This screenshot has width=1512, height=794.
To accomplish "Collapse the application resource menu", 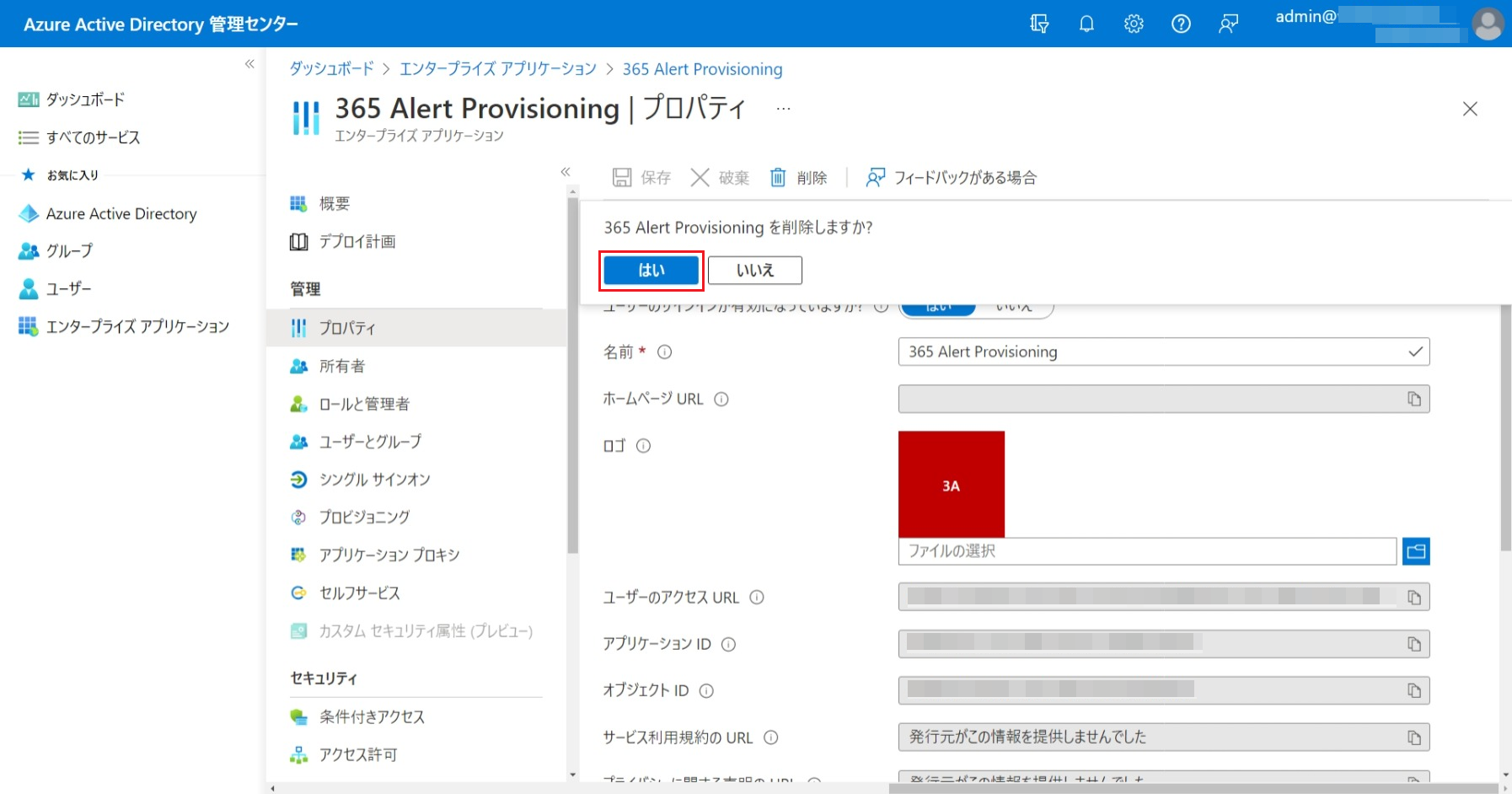I will (x=566, y=172).
